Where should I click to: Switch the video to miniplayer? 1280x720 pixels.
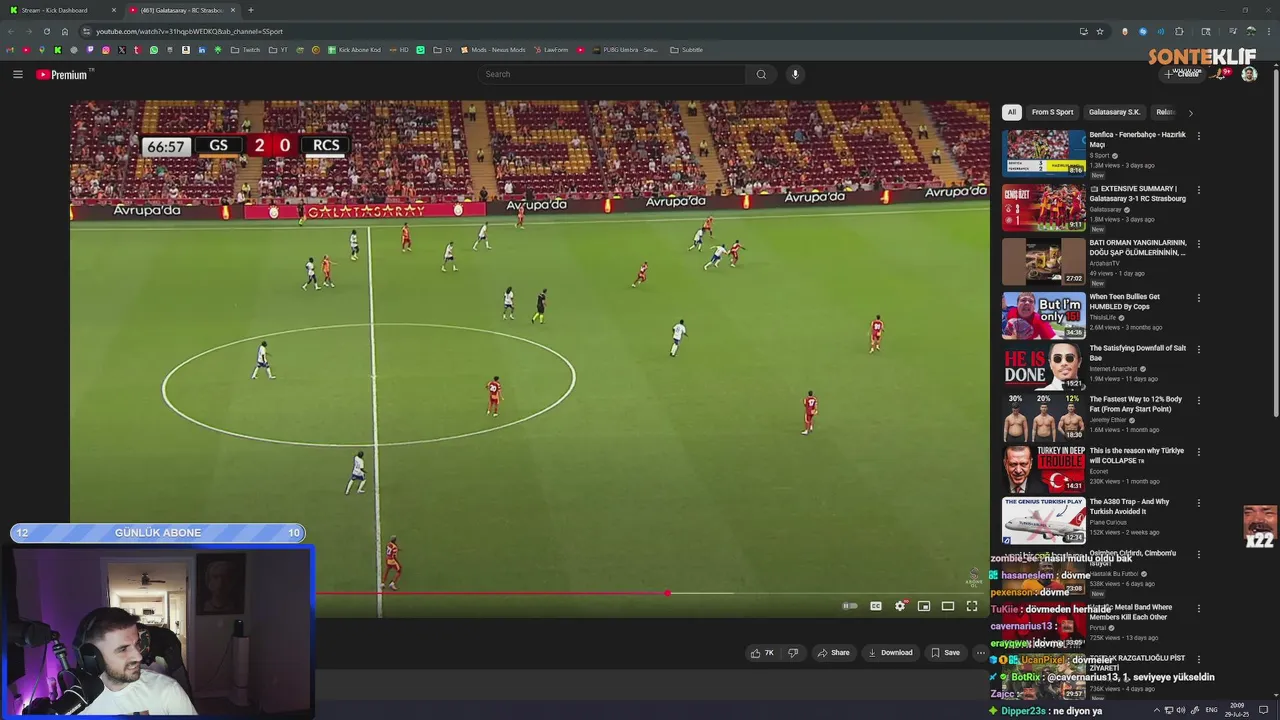[x=924, y=606]
